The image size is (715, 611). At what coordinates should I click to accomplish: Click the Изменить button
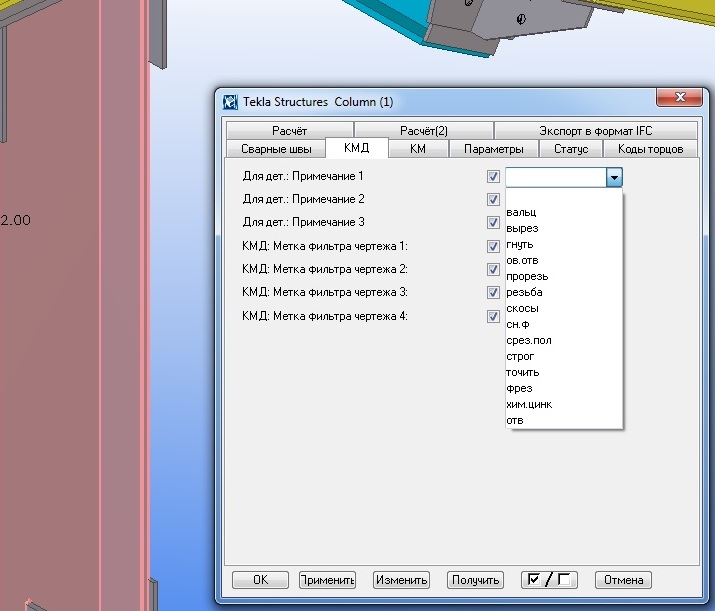[x=401, y=580]
